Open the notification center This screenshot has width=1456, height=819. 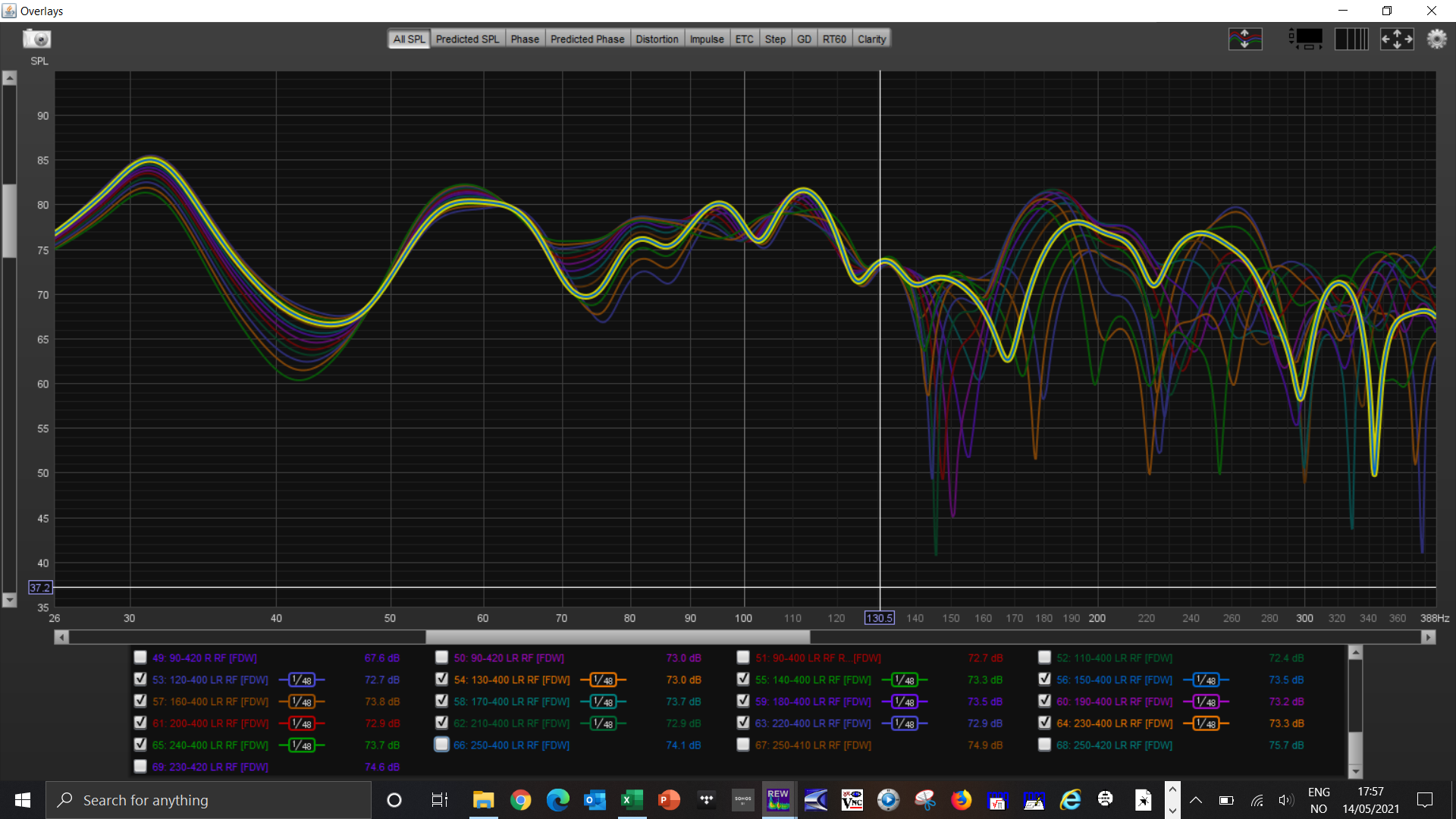[1425, 800]
